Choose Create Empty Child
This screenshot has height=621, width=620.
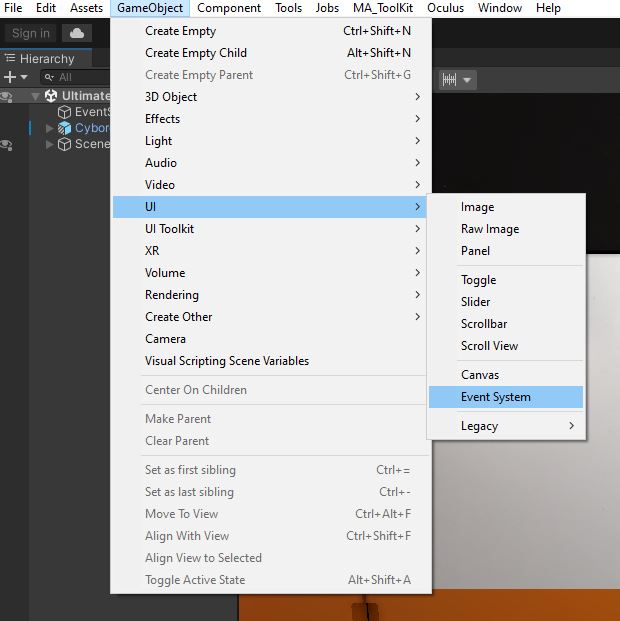pos(270,53)
